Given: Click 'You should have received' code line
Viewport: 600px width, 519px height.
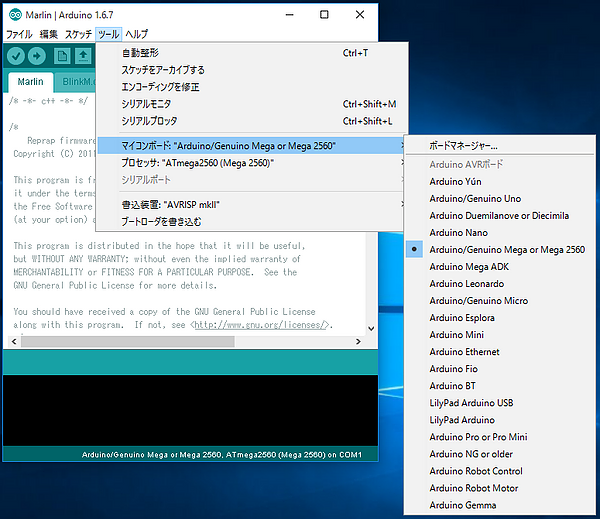Looking at the screenshot, I should coord(164,312).
